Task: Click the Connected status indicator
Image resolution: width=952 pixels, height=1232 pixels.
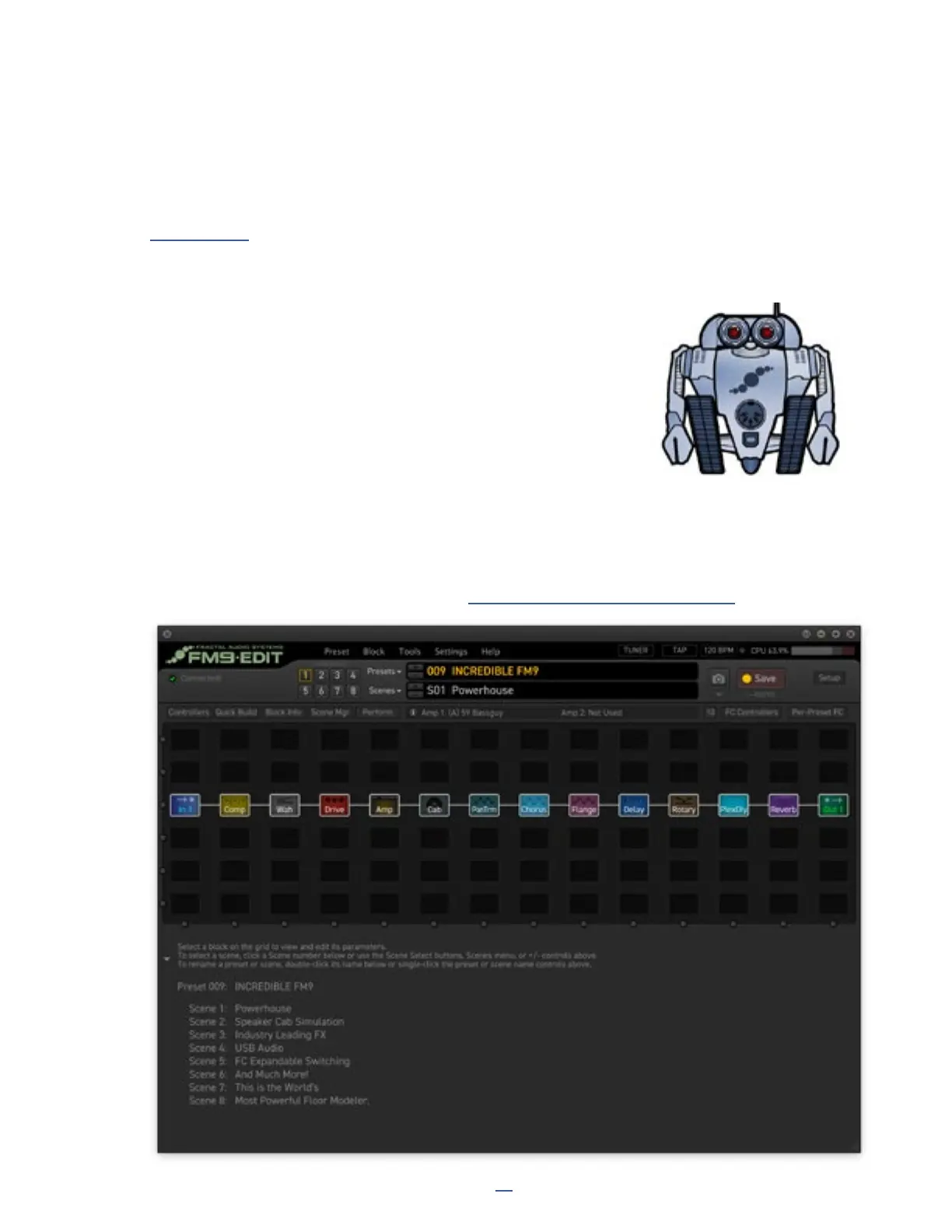Action: pos(195,678)
